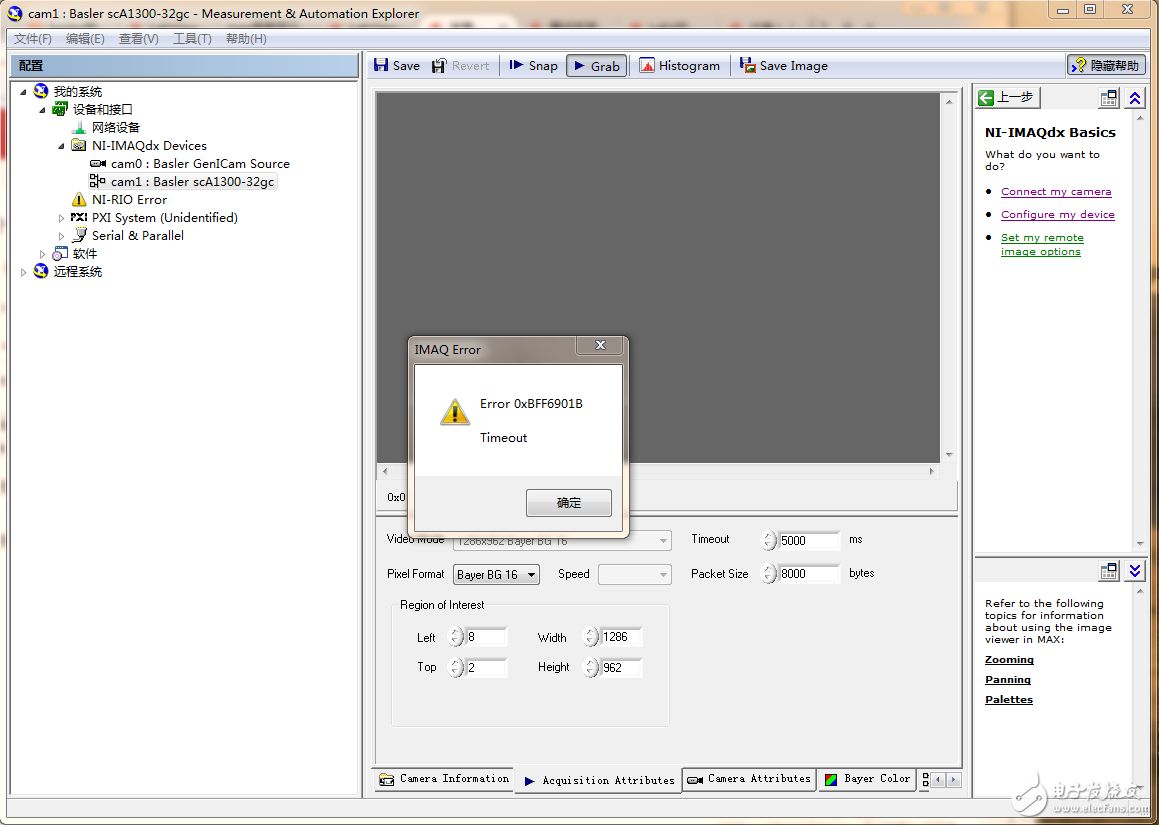This screenshot has width=1159, height=825.
Task: Select the NI-RIO Error tree item
Action: point(129,200)
